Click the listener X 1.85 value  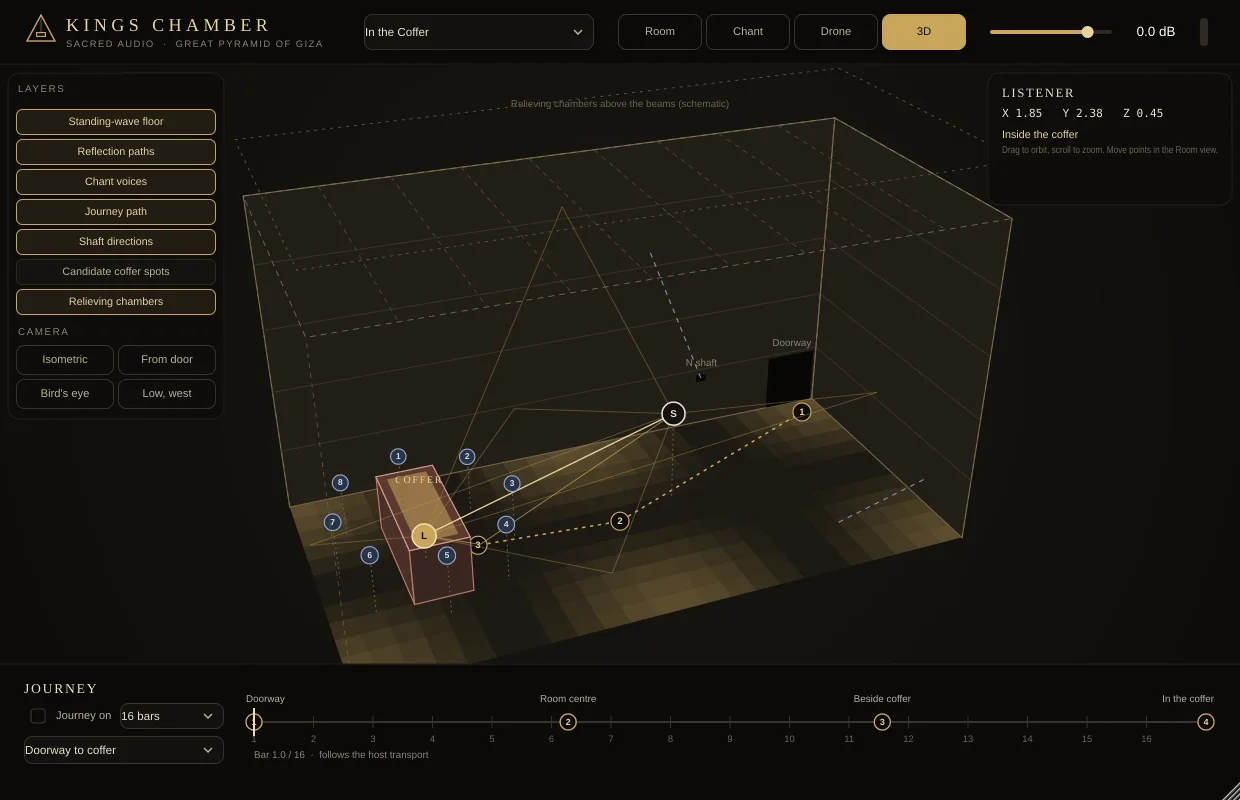(x=1022, y=114)
